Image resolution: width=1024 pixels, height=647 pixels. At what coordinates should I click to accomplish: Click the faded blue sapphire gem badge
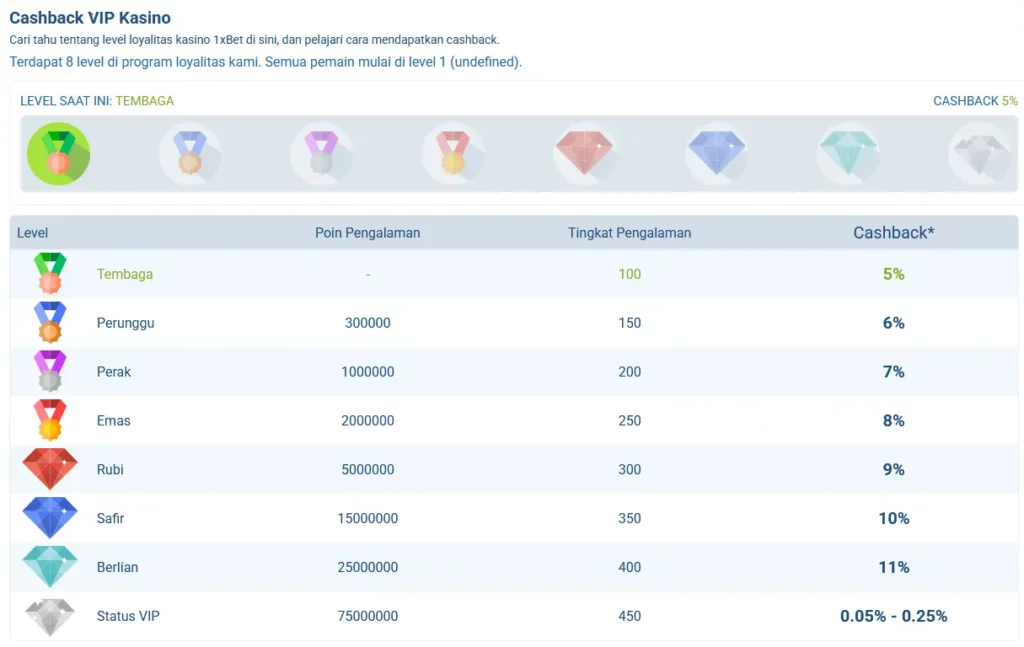[x=716, y=154]
